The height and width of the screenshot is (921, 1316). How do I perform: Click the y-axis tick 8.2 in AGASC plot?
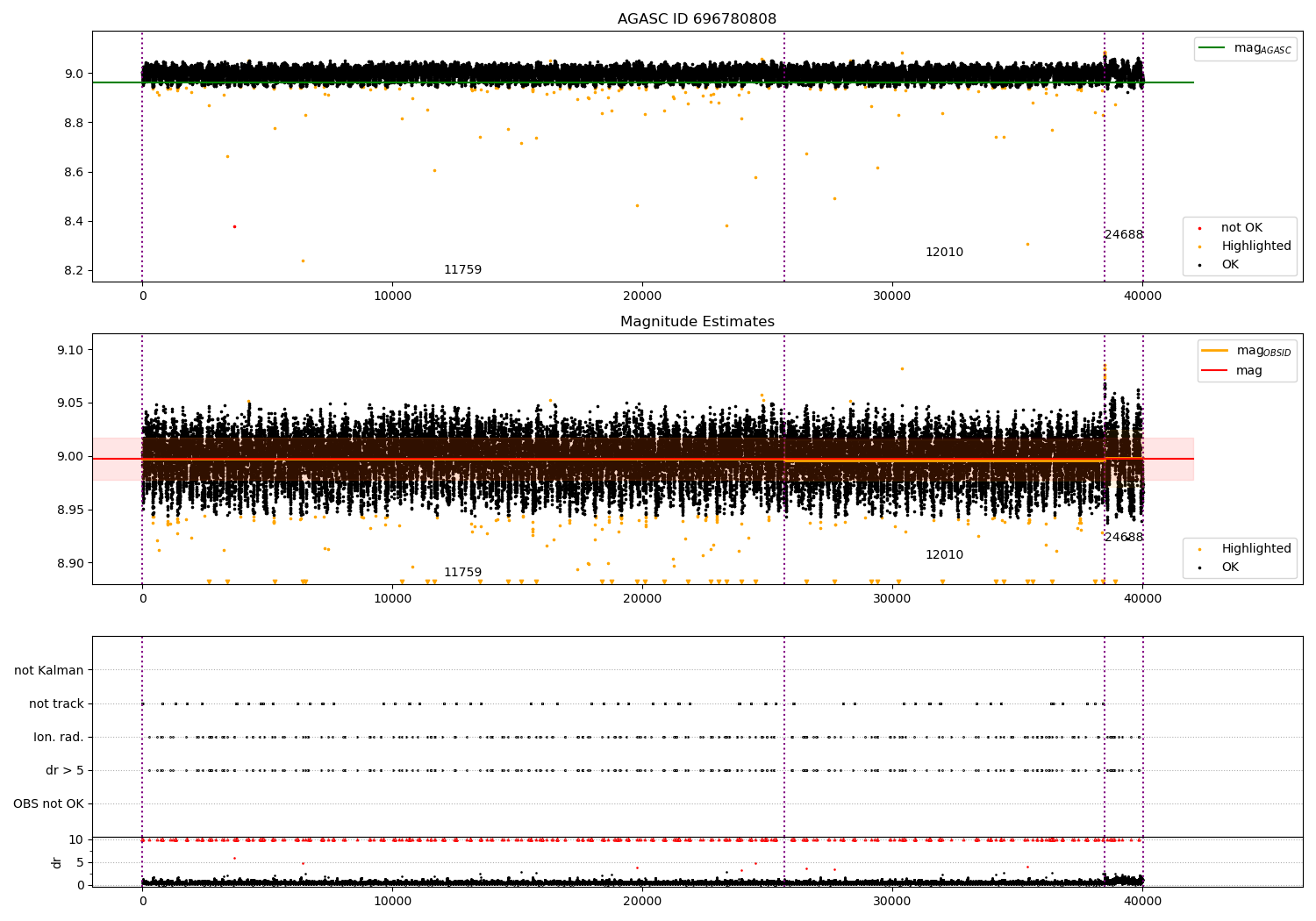coord(75,271)
